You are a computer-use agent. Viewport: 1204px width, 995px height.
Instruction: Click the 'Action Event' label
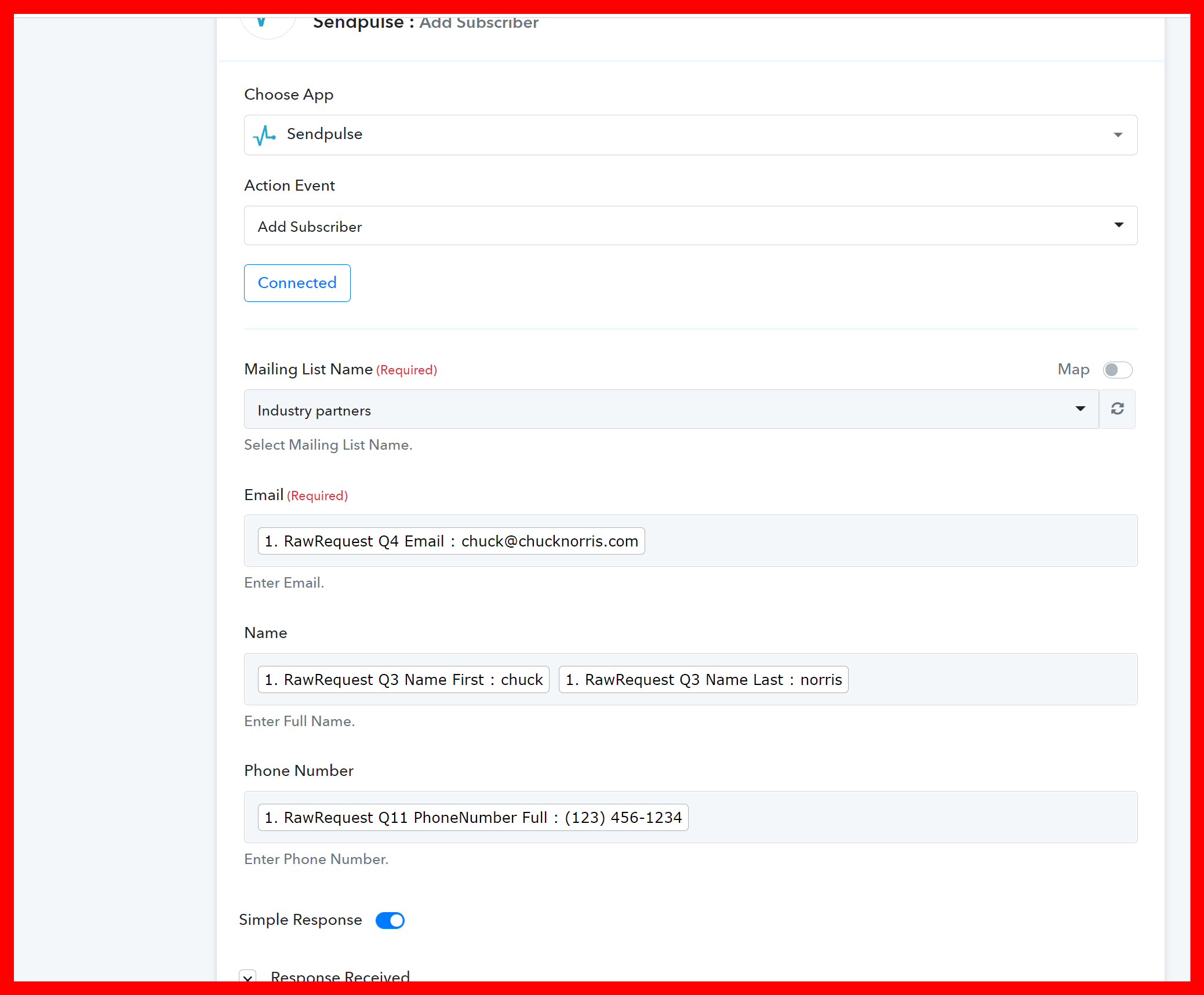point(289,185)
